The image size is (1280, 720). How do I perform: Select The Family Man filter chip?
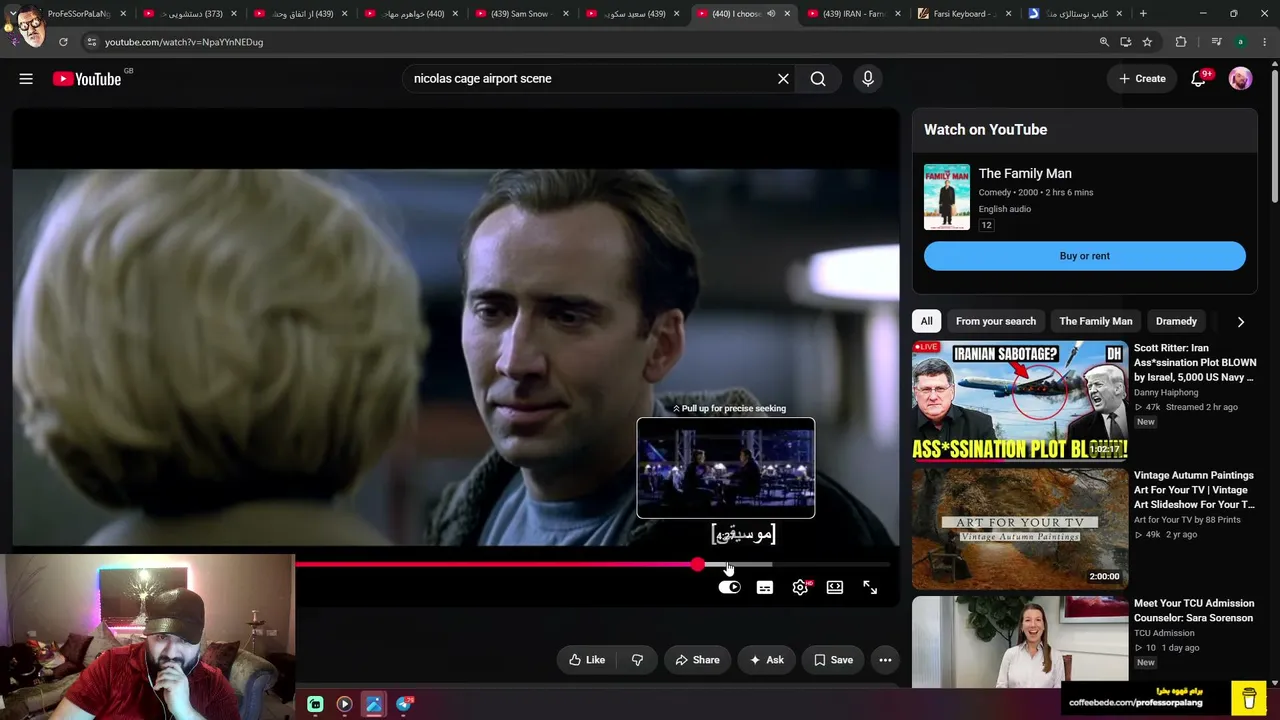pos(1096,321)
